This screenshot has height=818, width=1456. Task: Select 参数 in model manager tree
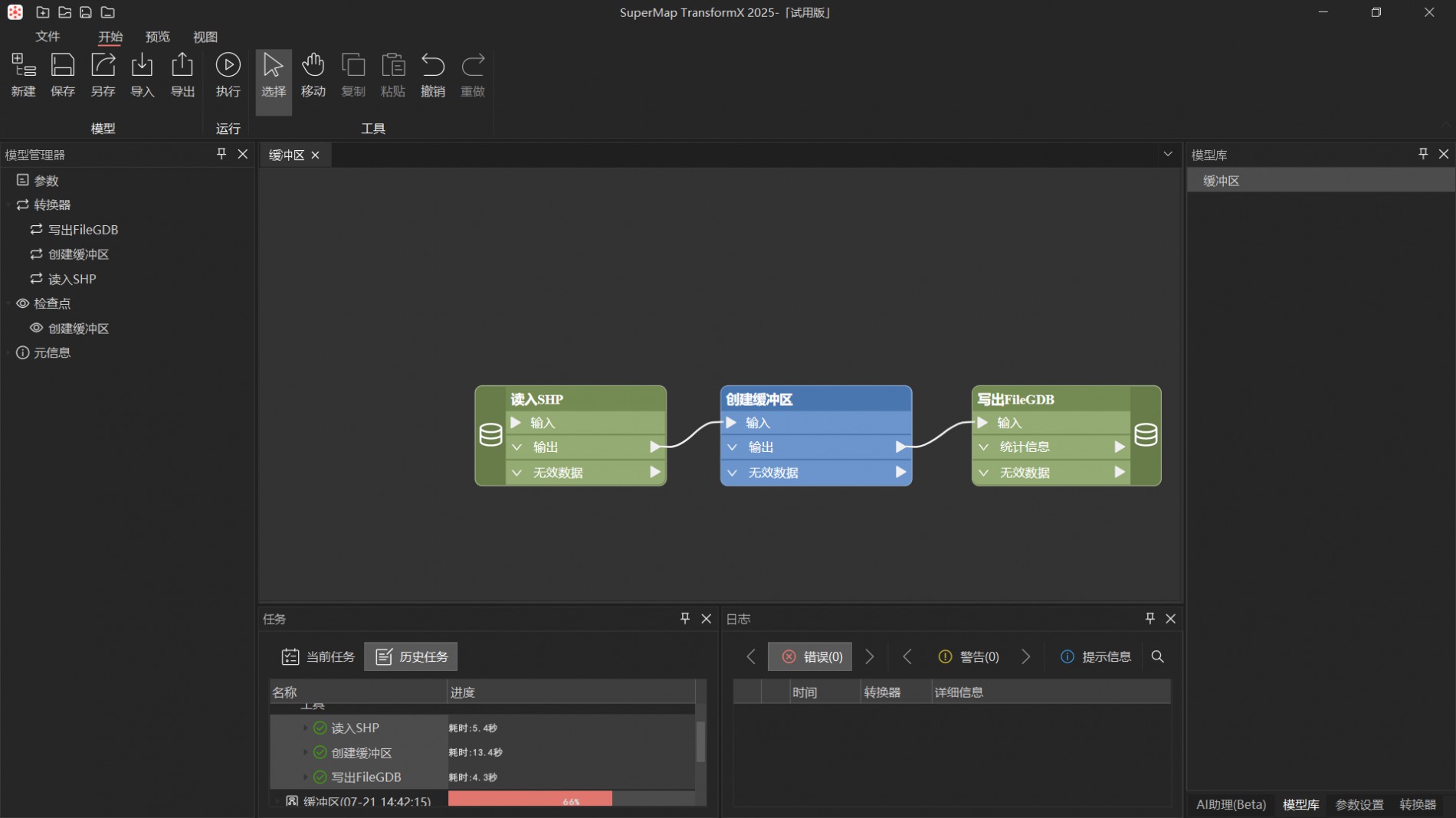[38, 181]
